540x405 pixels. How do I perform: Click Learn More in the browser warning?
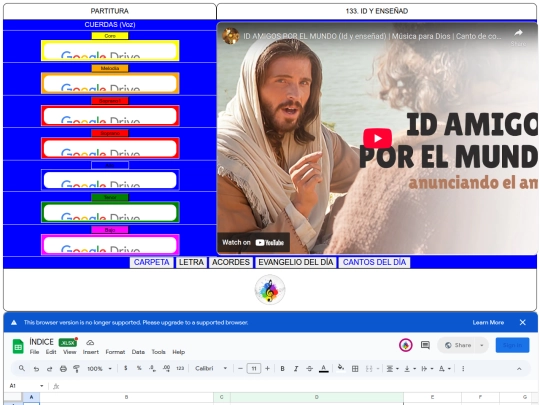click(488, 322)
